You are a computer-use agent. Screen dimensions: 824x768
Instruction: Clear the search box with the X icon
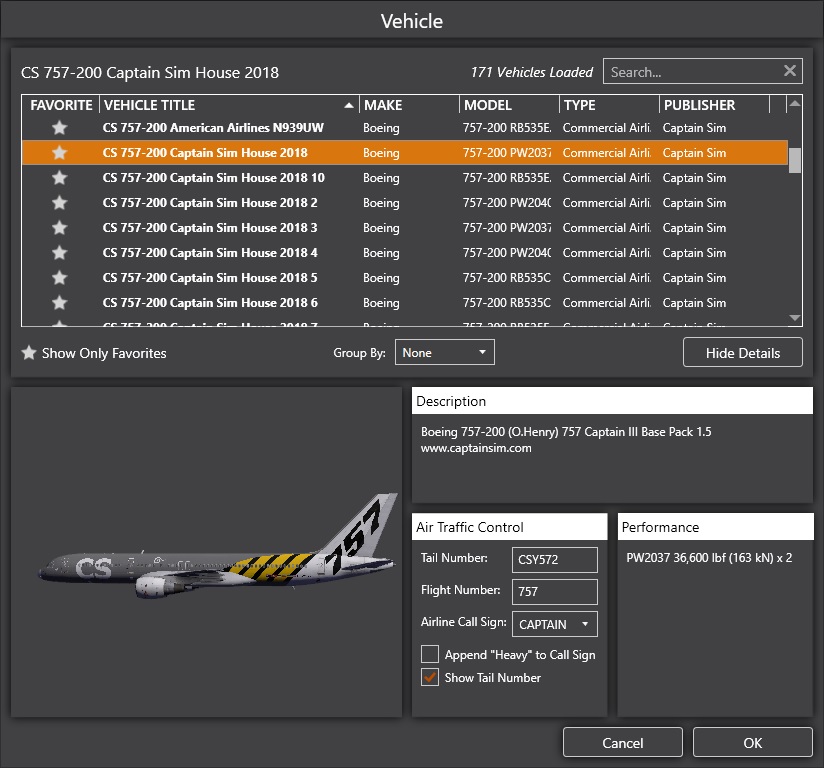pyautogui.click(x=789, y=71)
